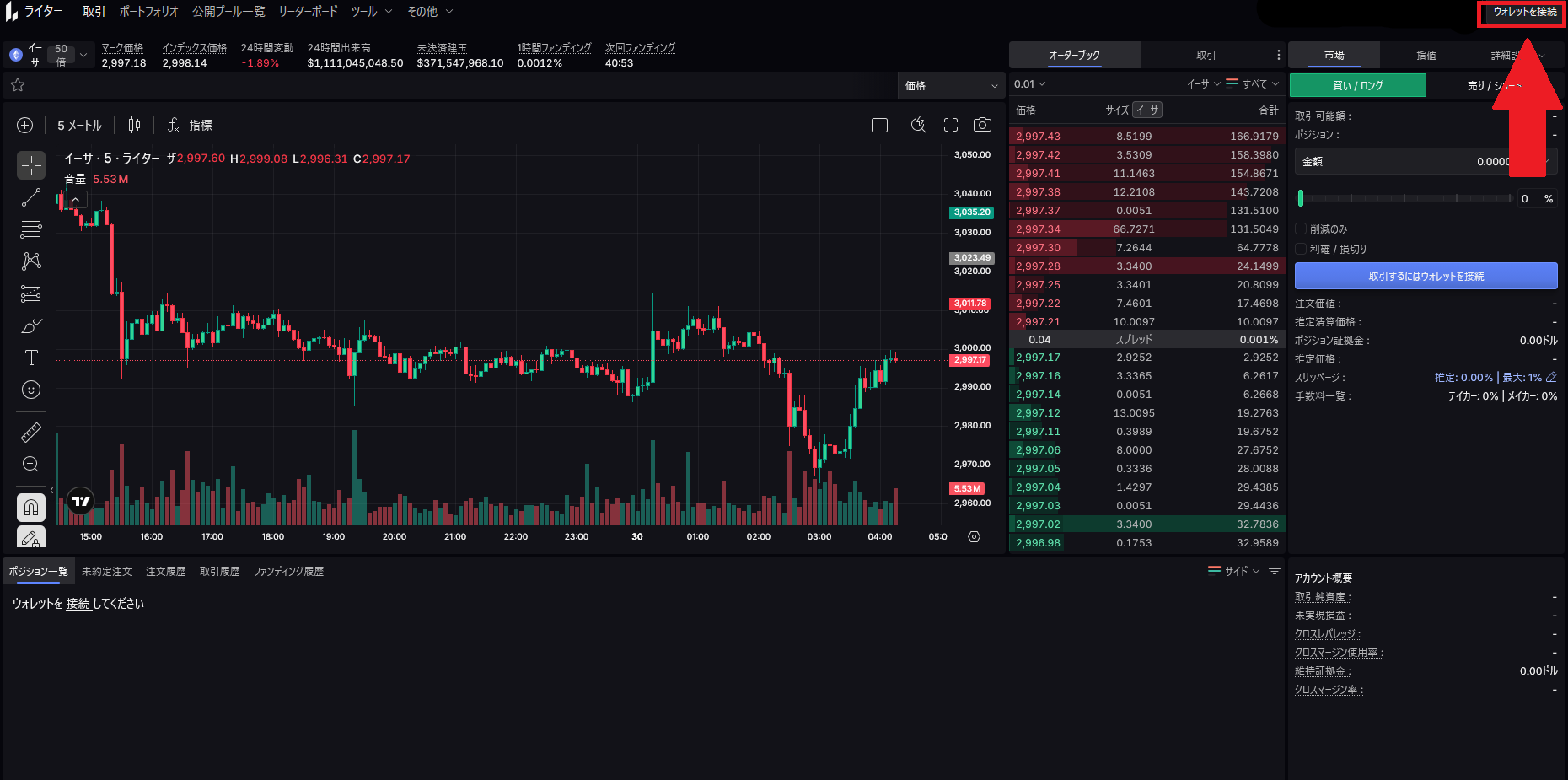
Task: Open the candlestick chart type selector
Action: point(134,125)
